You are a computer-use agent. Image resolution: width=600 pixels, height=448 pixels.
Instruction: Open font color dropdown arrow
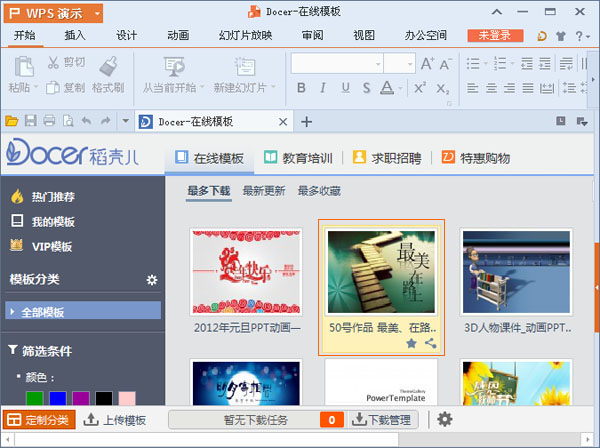click(401, 88)
